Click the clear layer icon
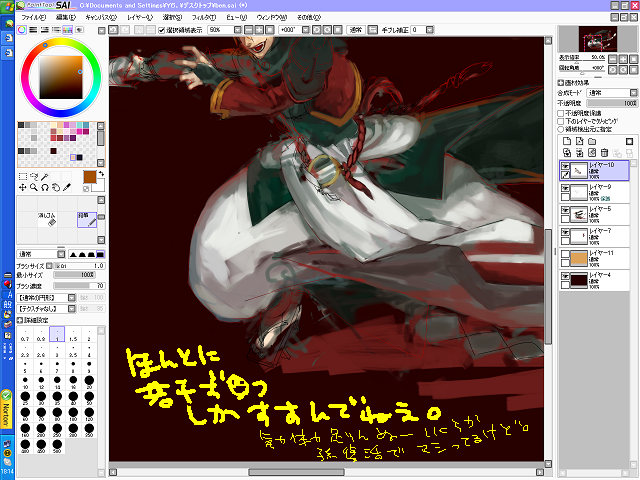Image resolution: width=640 pixels, height=480 pixels. (x=592, y=153)
